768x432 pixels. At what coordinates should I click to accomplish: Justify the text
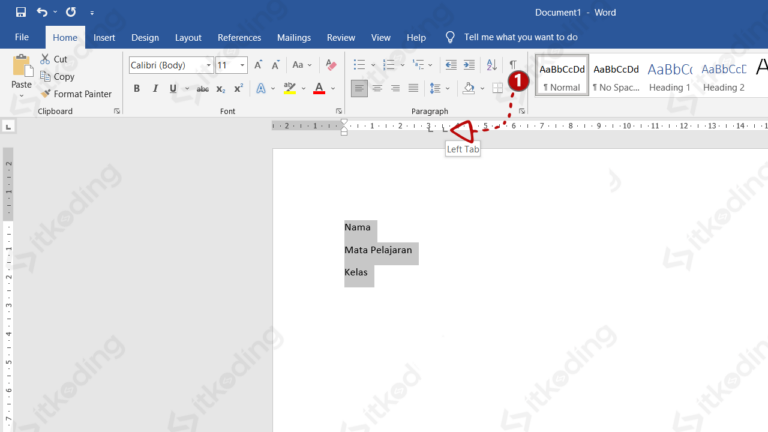[x=413, y=88]
